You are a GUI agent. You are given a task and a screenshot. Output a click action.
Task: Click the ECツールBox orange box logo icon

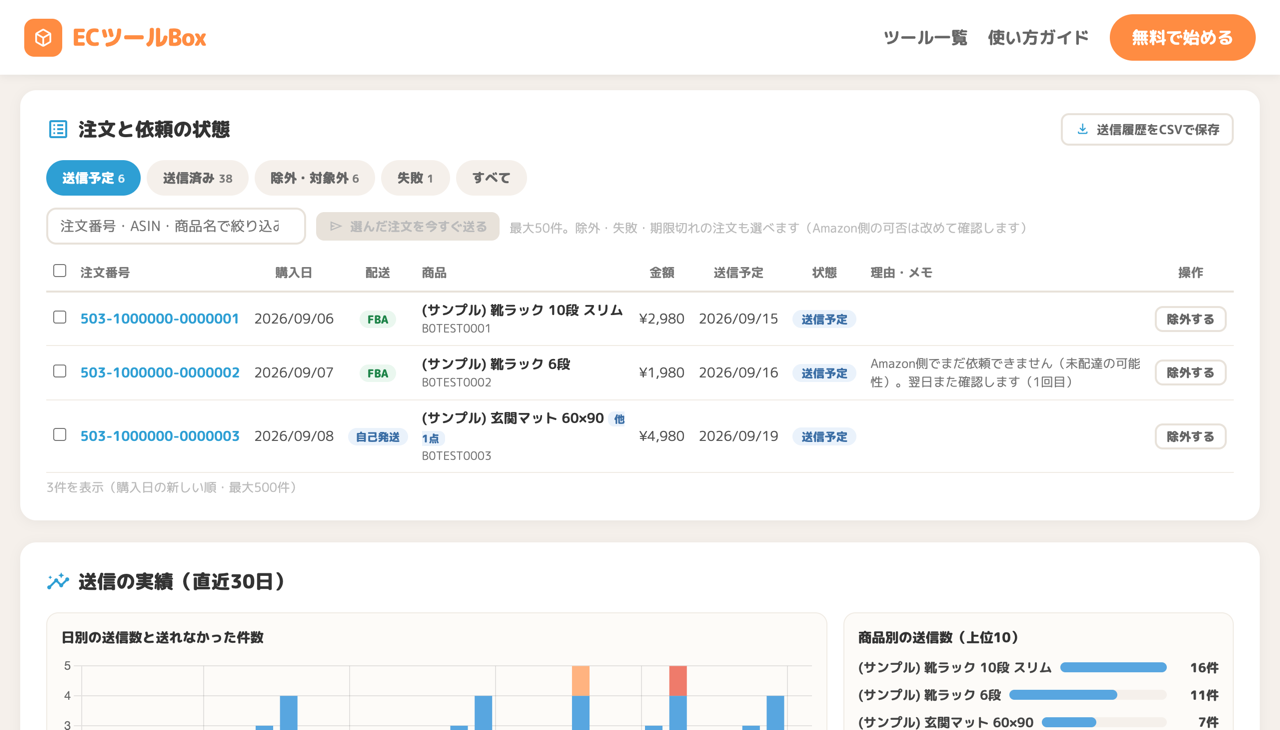tap(43, 38)
